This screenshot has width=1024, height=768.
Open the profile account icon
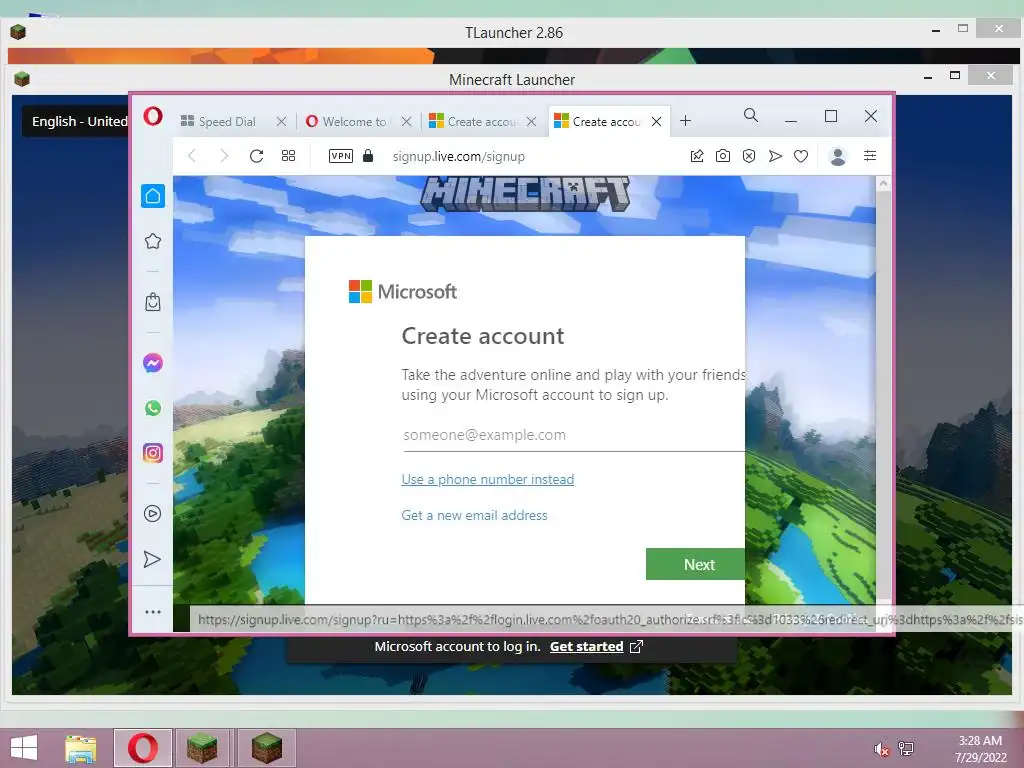[x=838, y=156]
